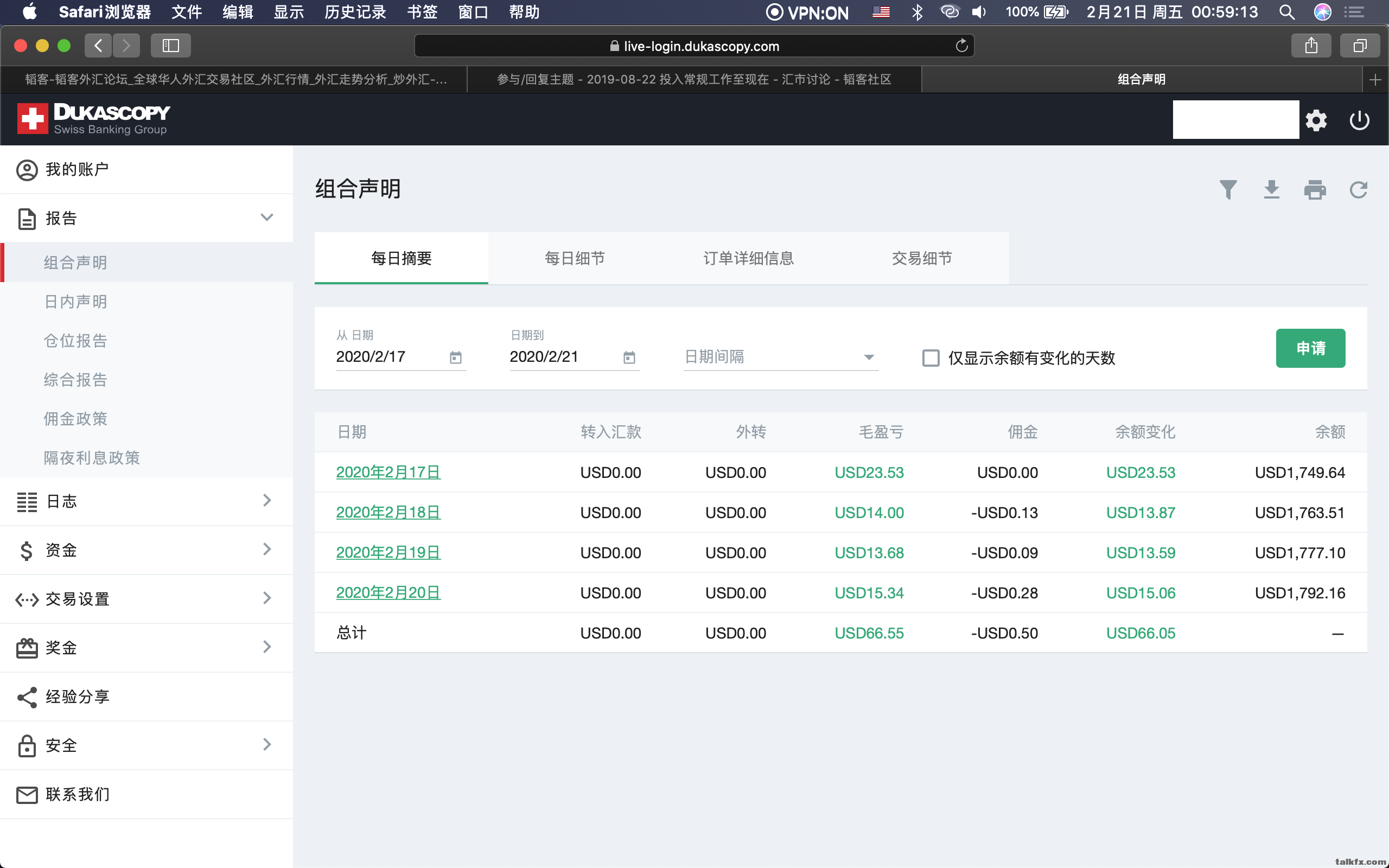
Task: Open calendar picker for 日期到 field
Action: click(629, 358)
